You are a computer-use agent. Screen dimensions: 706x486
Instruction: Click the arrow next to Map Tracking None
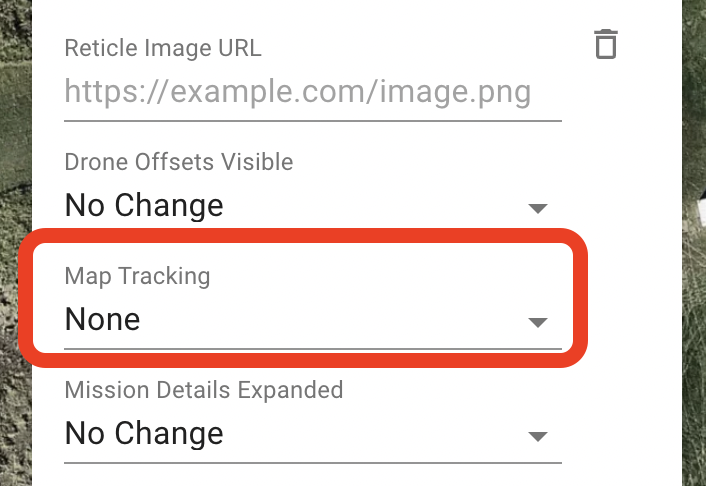(538, 322)
